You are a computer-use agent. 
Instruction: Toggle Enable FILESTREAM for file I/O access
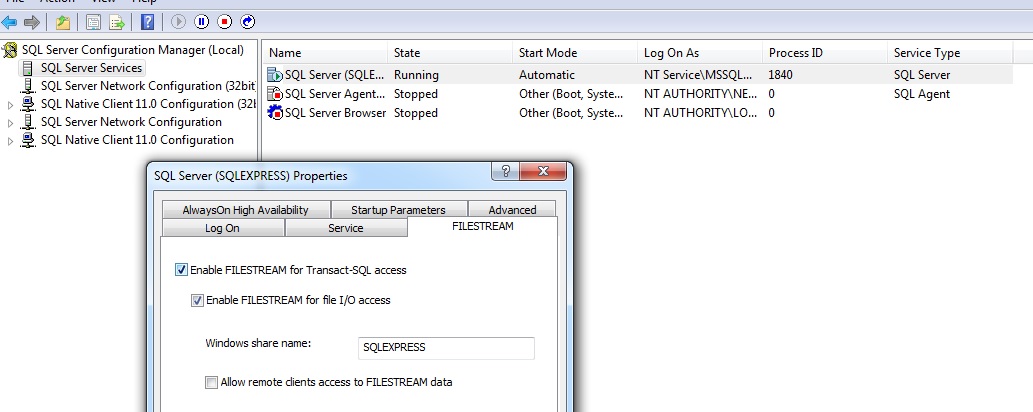tap(197, 301)
